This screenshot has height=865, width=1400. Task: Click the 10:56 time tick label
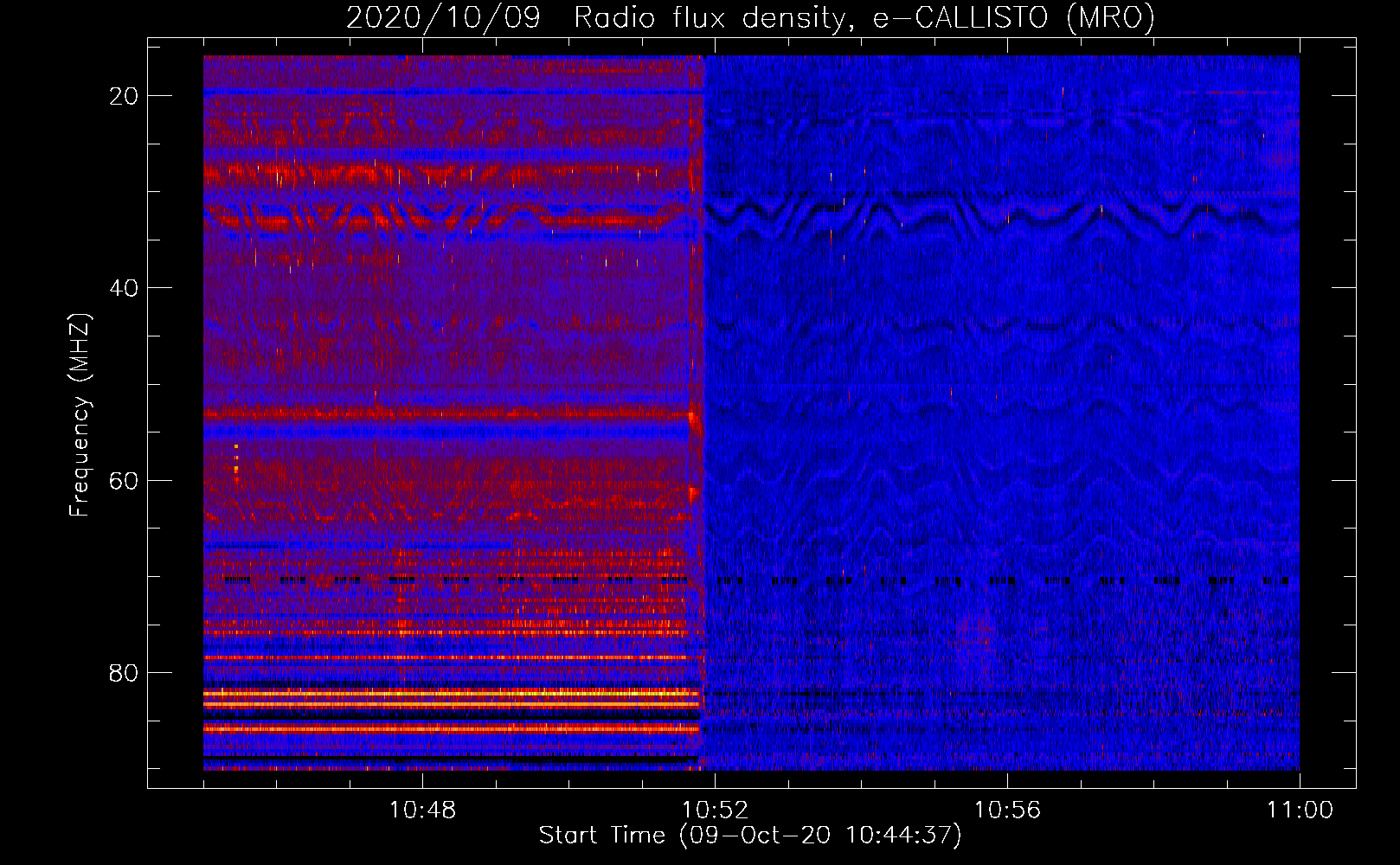[x=1007, y=810]
